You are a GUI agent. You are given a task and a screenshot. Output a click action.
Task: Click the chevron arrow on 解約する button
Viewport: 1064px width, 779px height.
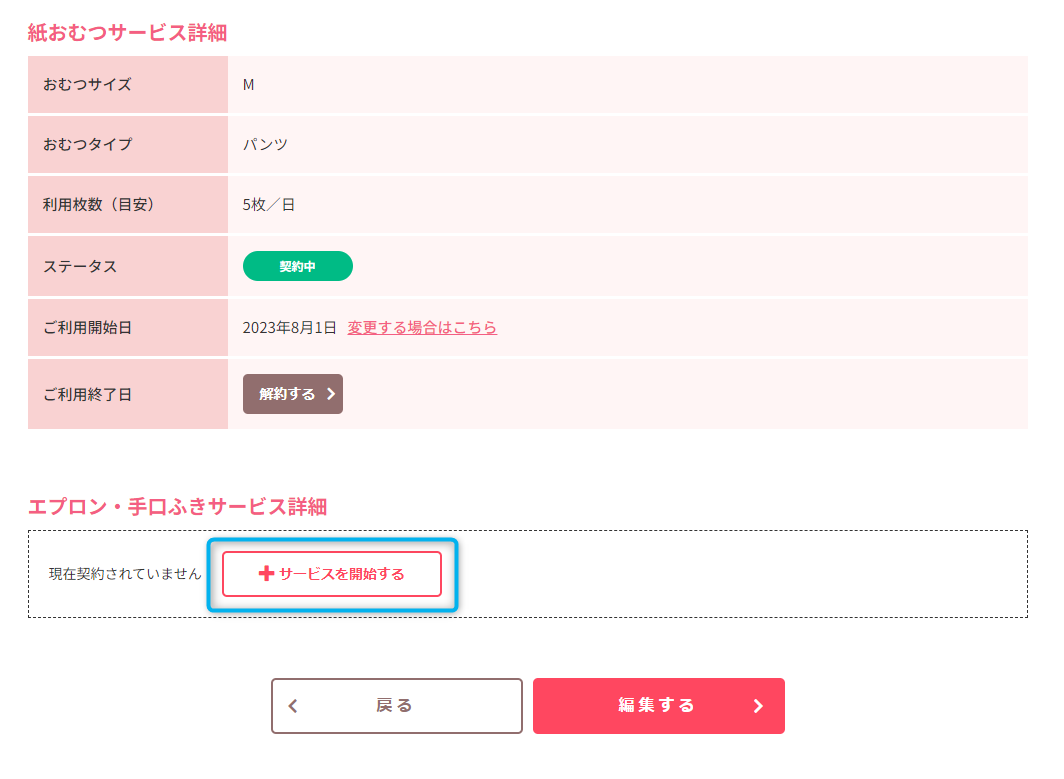330,394
